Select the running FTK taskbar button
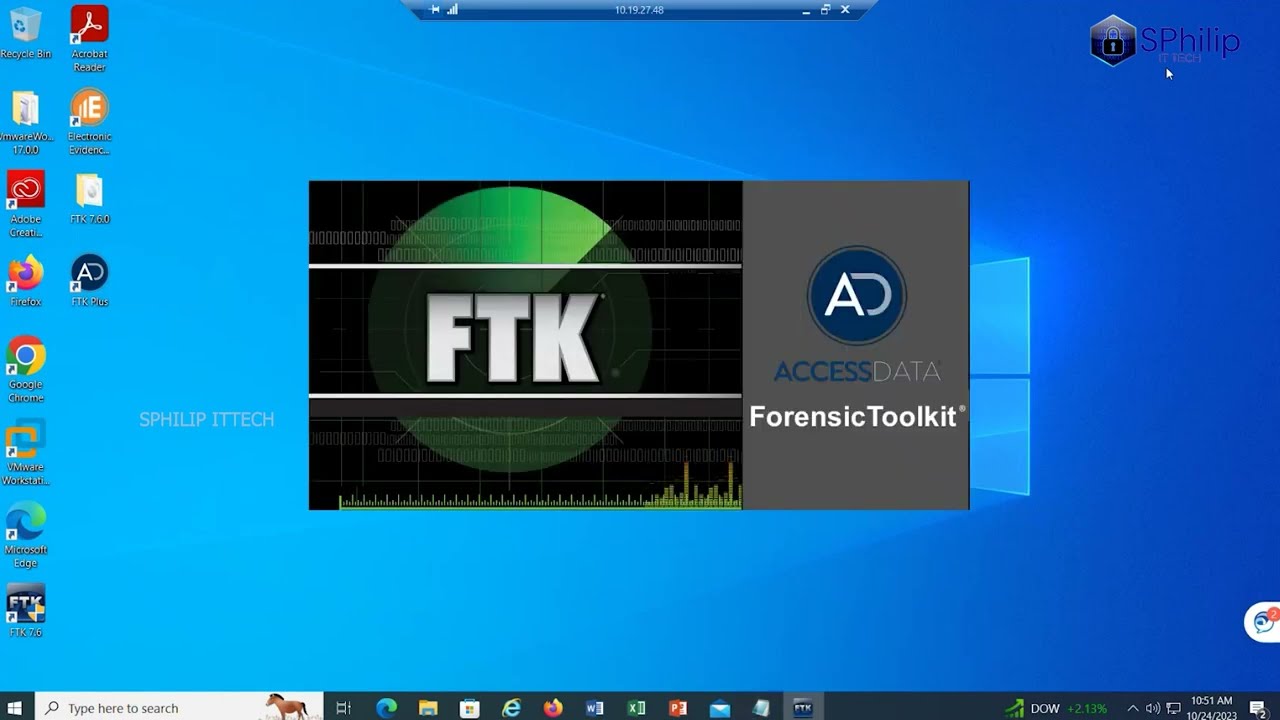 pyautogui.click(x=803, y=708)
